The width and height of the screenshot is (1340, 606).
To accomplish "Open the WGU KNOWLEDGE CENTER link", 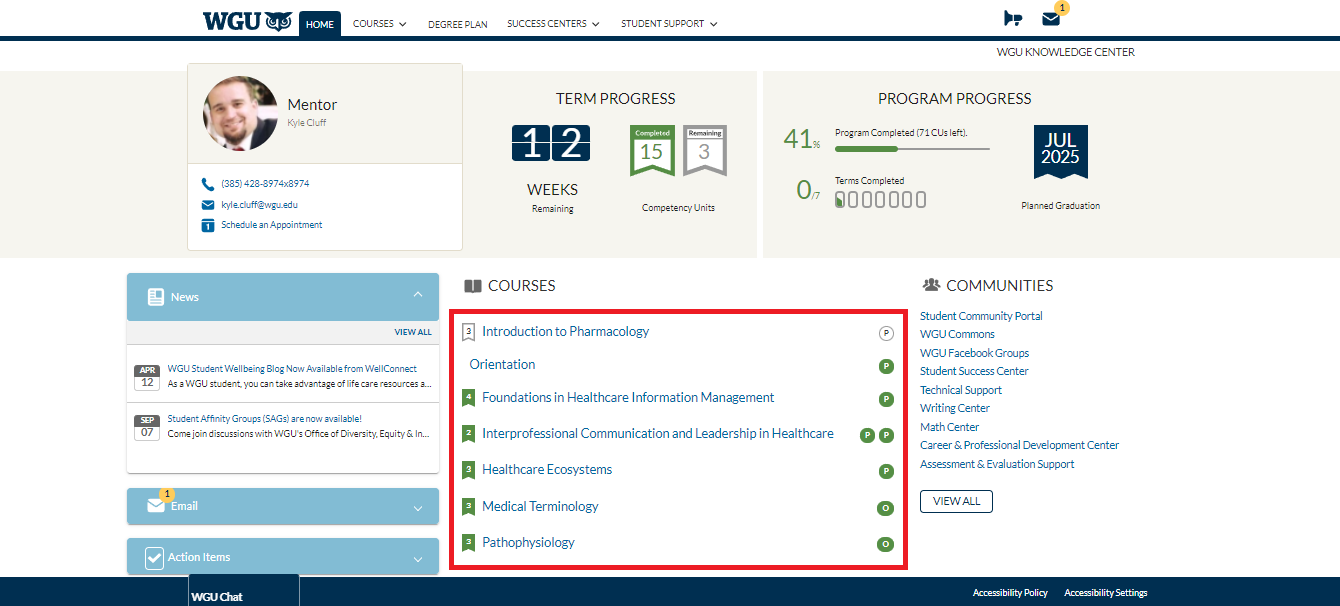I will (x=1066, y=52).
